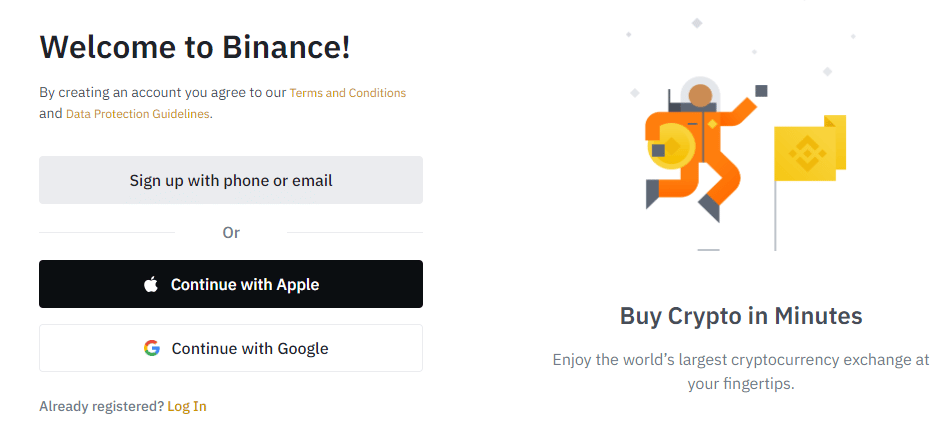Follow the Log In link
Viewport: 941px width, 424px height.
pos(187,406)
